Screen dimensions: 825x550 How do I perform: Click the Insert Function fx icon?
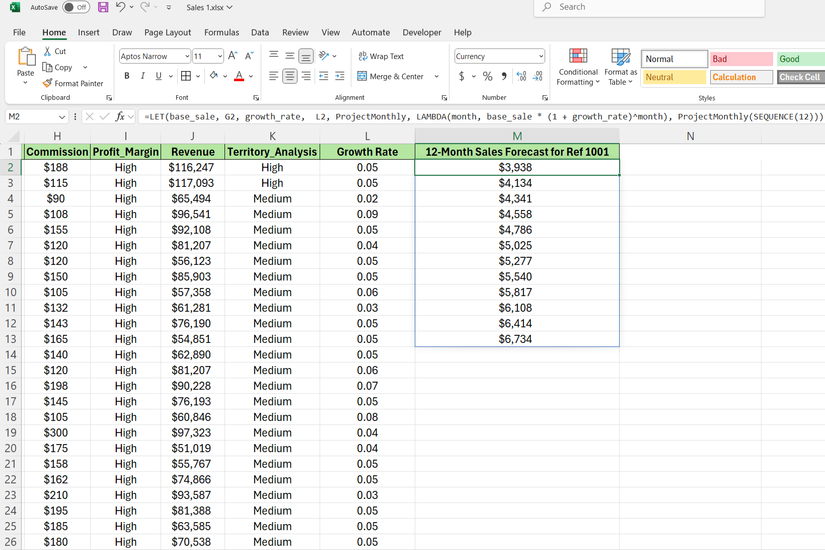click(x=120, y=117)
